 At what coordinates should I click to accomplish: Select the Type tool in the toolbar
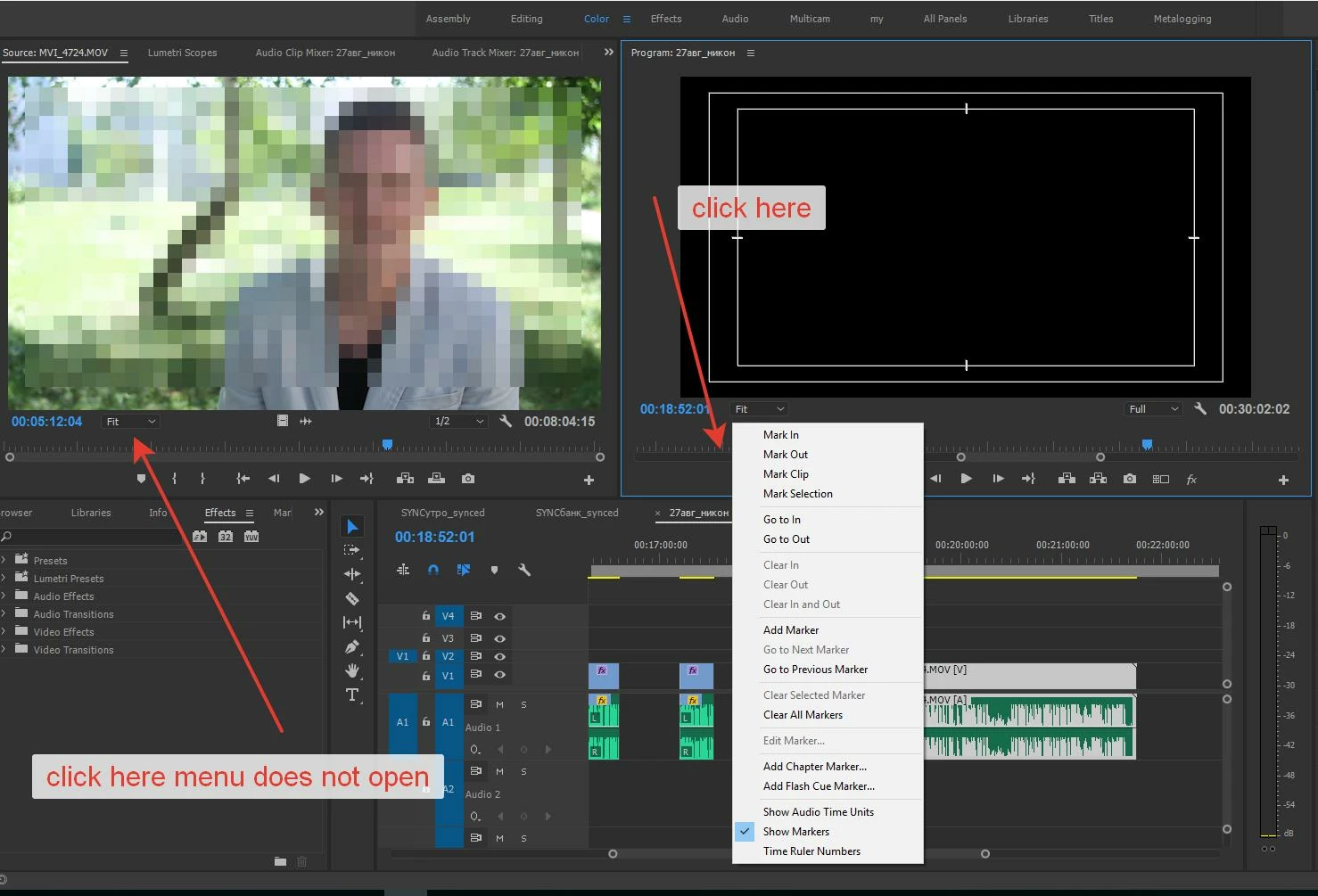(352, 695)
